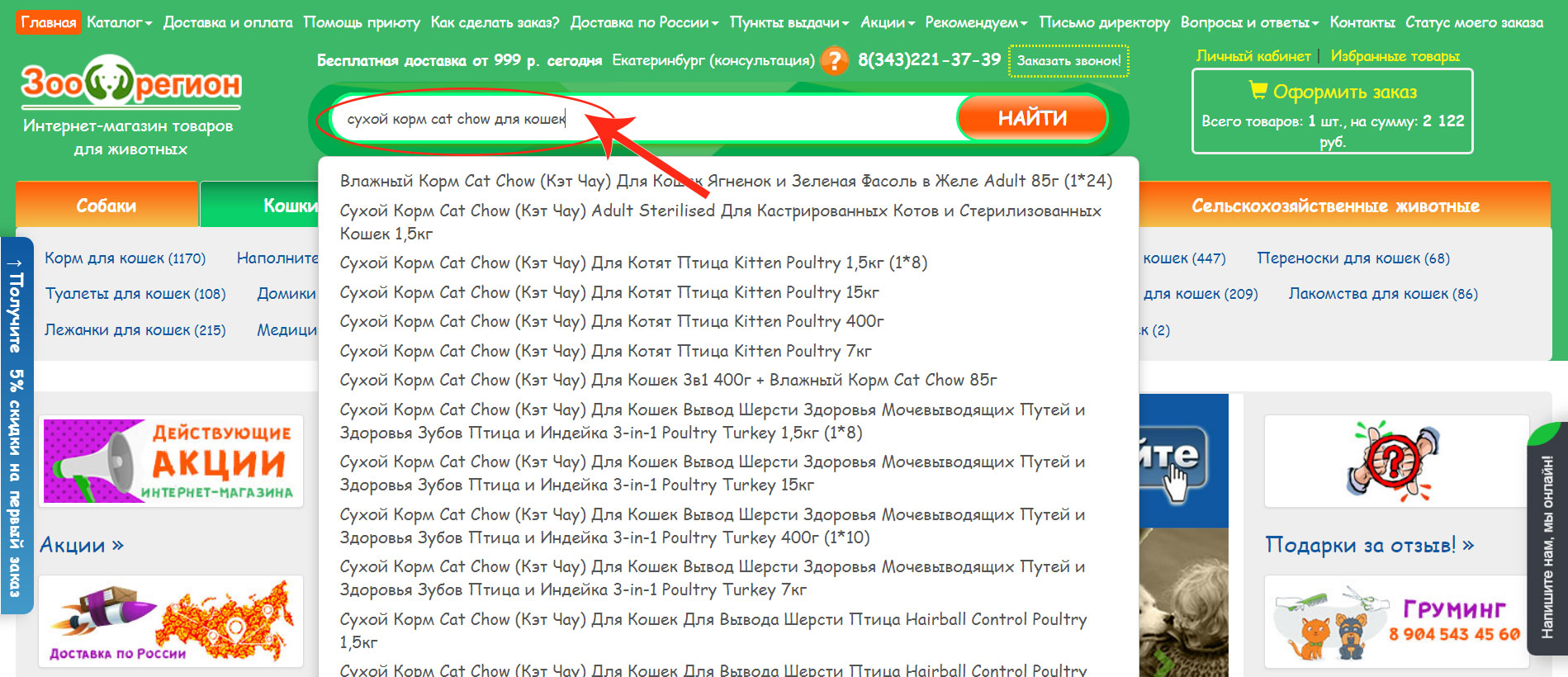
Task: Open Письмо директору page
Action: click(1104, 22)
